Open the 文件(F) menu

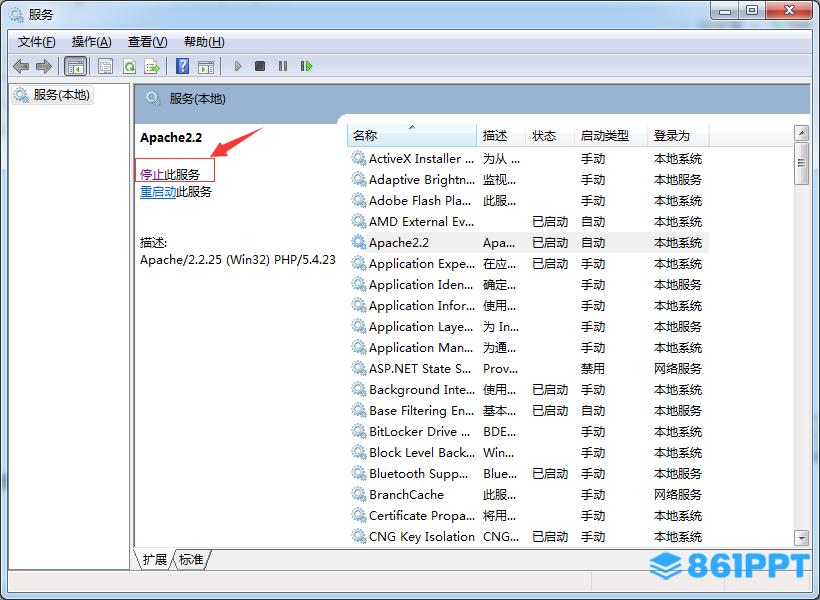[37, 41]
